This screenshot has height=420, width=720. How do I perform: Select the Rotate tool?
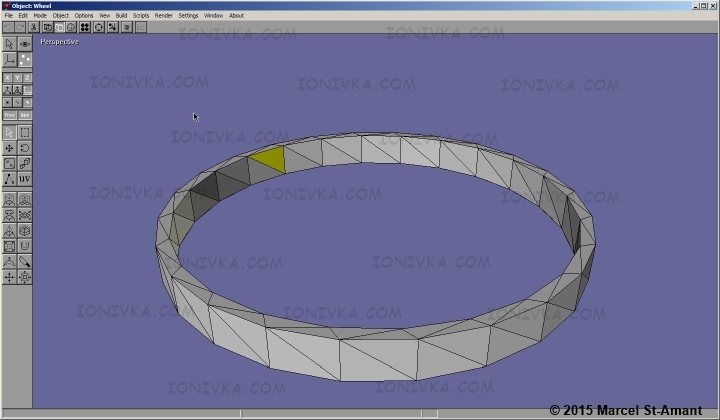pos(25,148)
